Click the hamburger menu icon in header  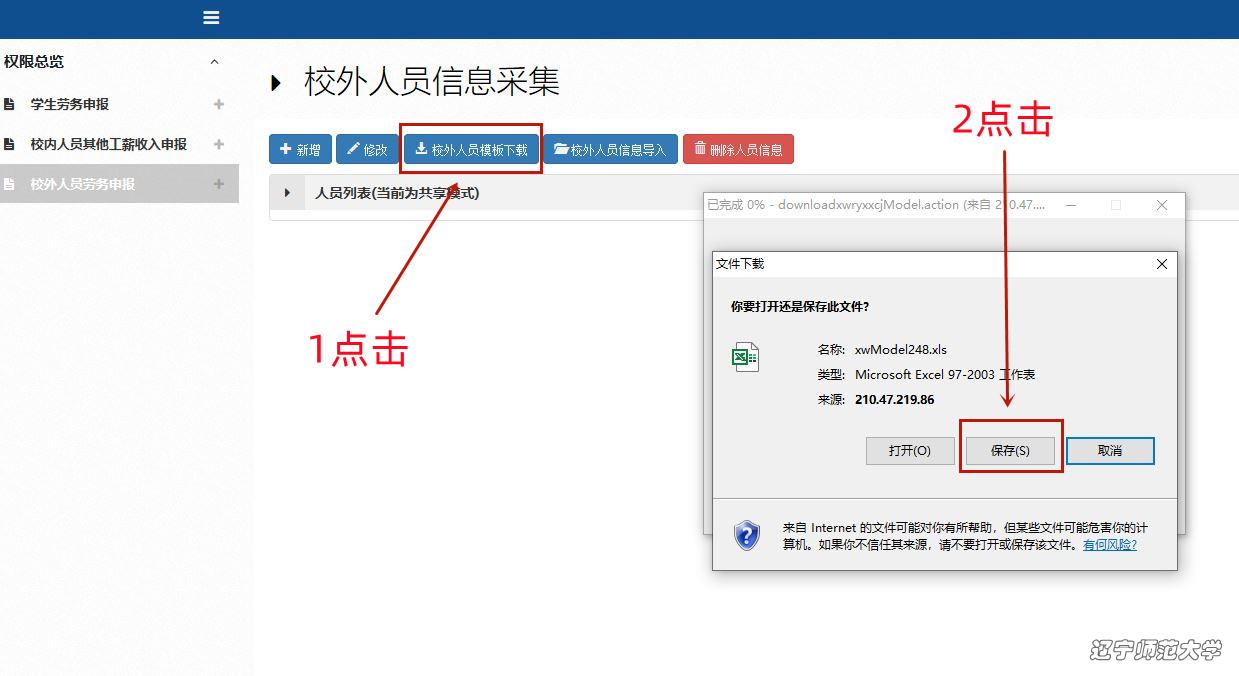click(211, 18)
